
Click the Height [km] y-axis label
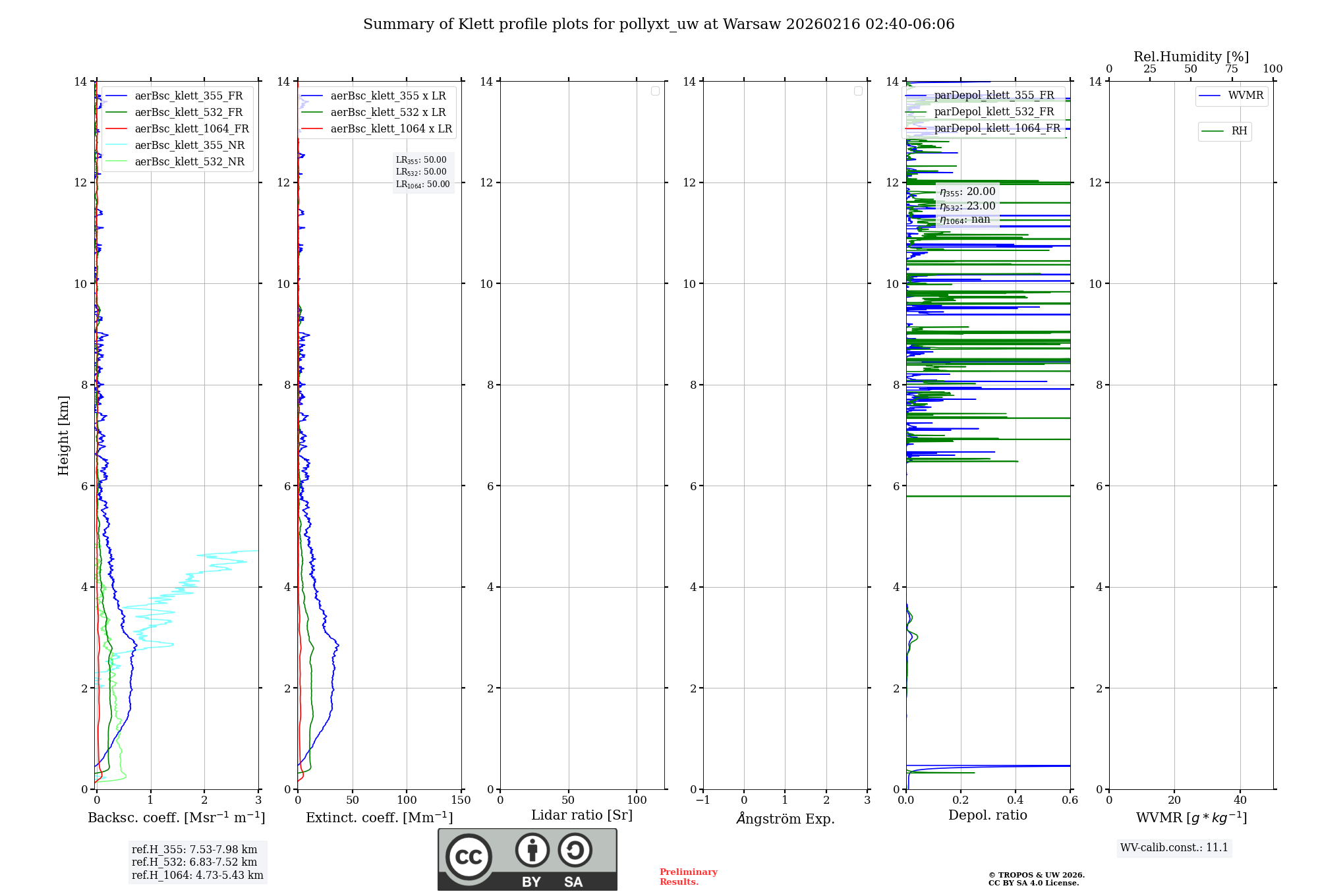tap(63, 435)
